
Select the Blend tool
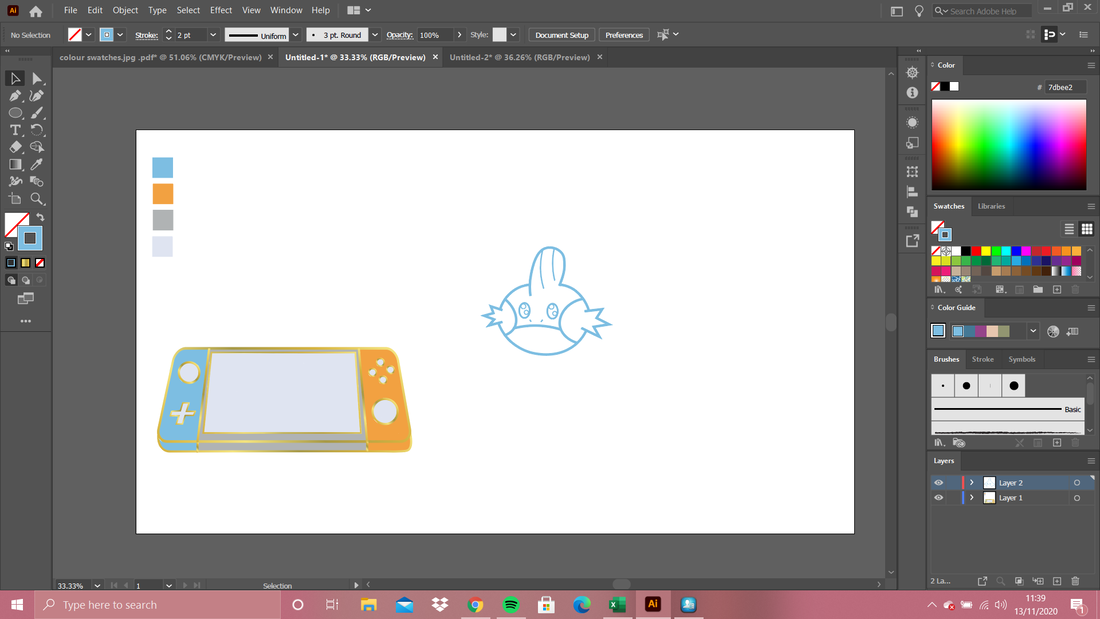(36, 182)
